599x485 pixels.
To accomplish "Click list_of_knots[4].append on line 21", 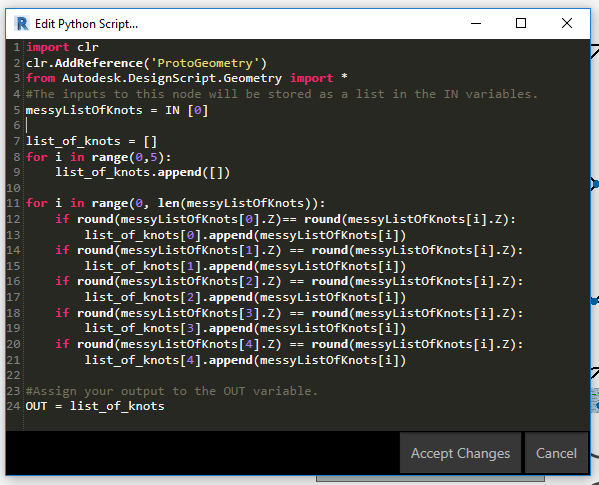I will (168, 360).
